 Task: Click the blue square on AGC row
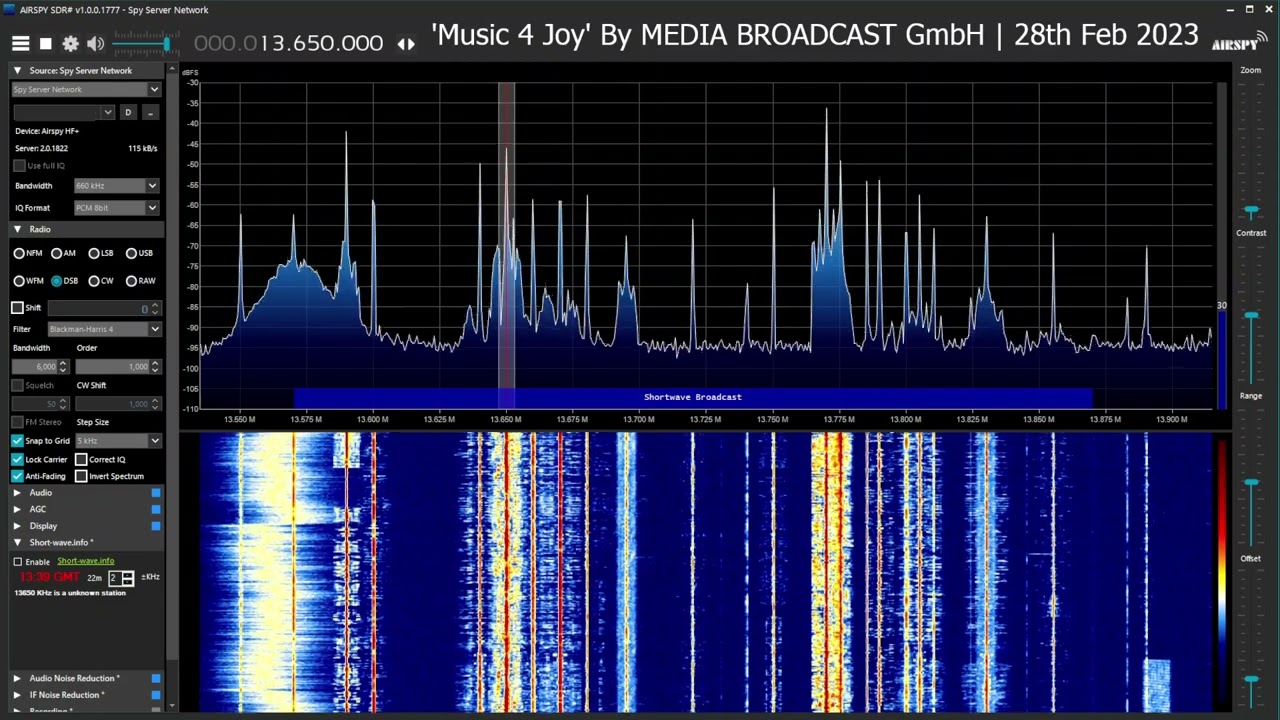[x=155, y=509]
